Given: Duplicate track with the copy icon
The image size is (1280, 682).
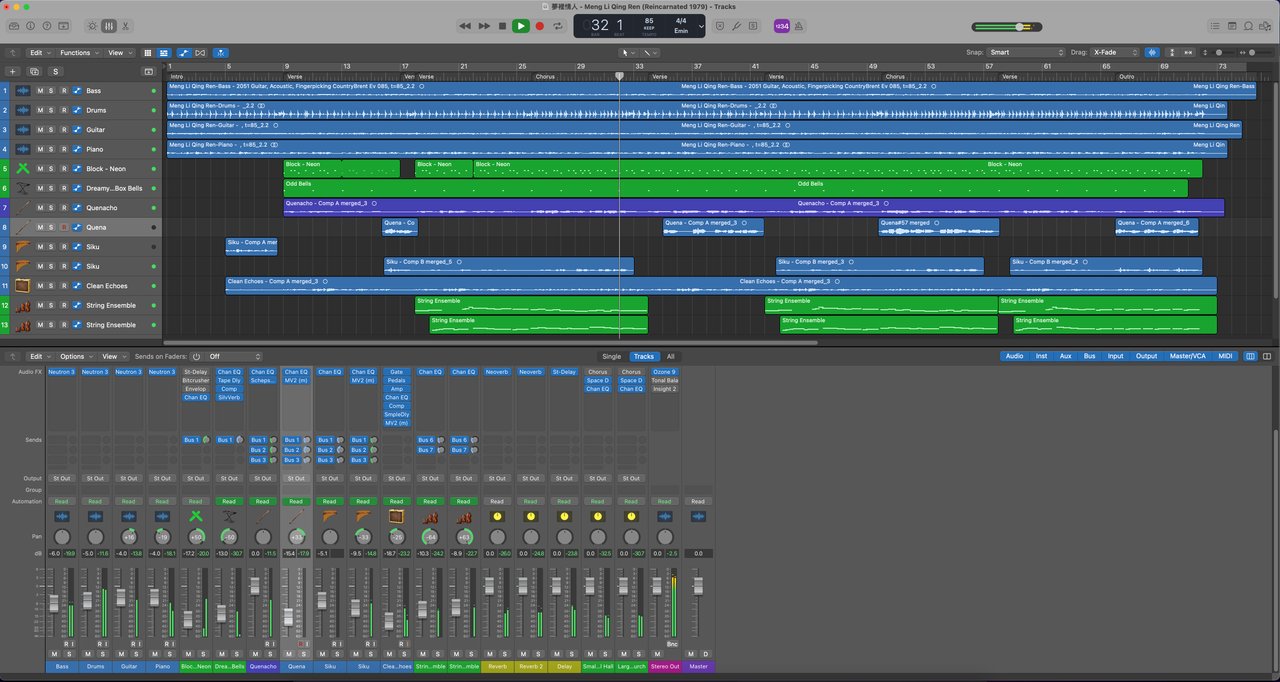Looking at the screenshot, I should pos(34,71).
